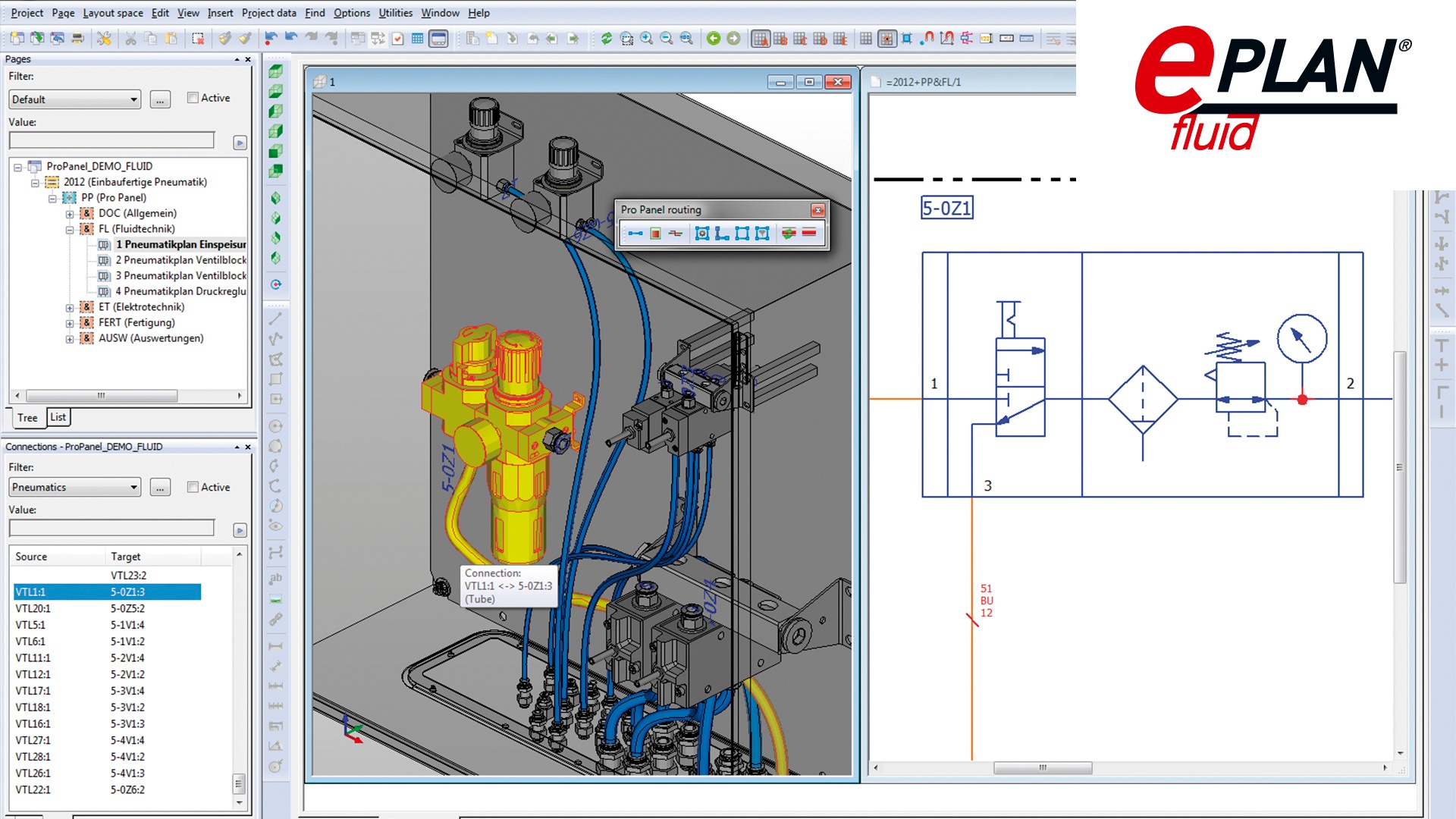1456x819 pixels.
Task: Open the print icon on the main toolbar
Action: 78,39
